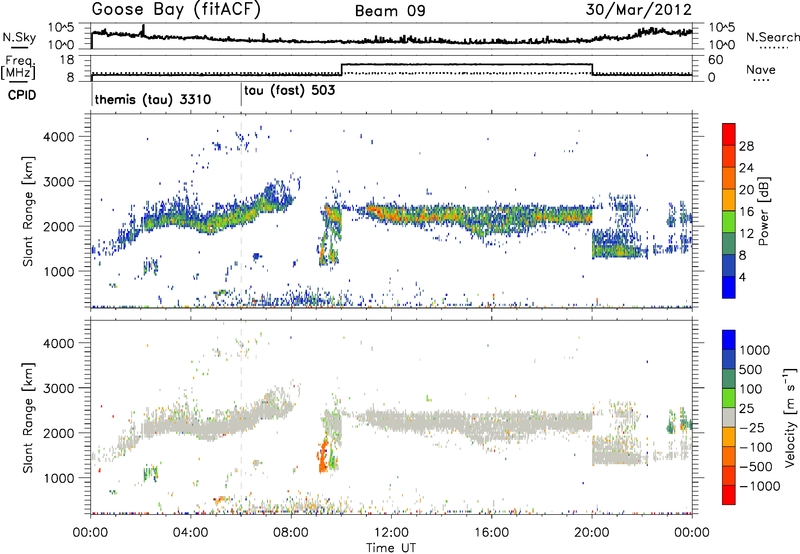Click the '18' frequency axis tick label
The image size is (800, 554).
(66, 60)
